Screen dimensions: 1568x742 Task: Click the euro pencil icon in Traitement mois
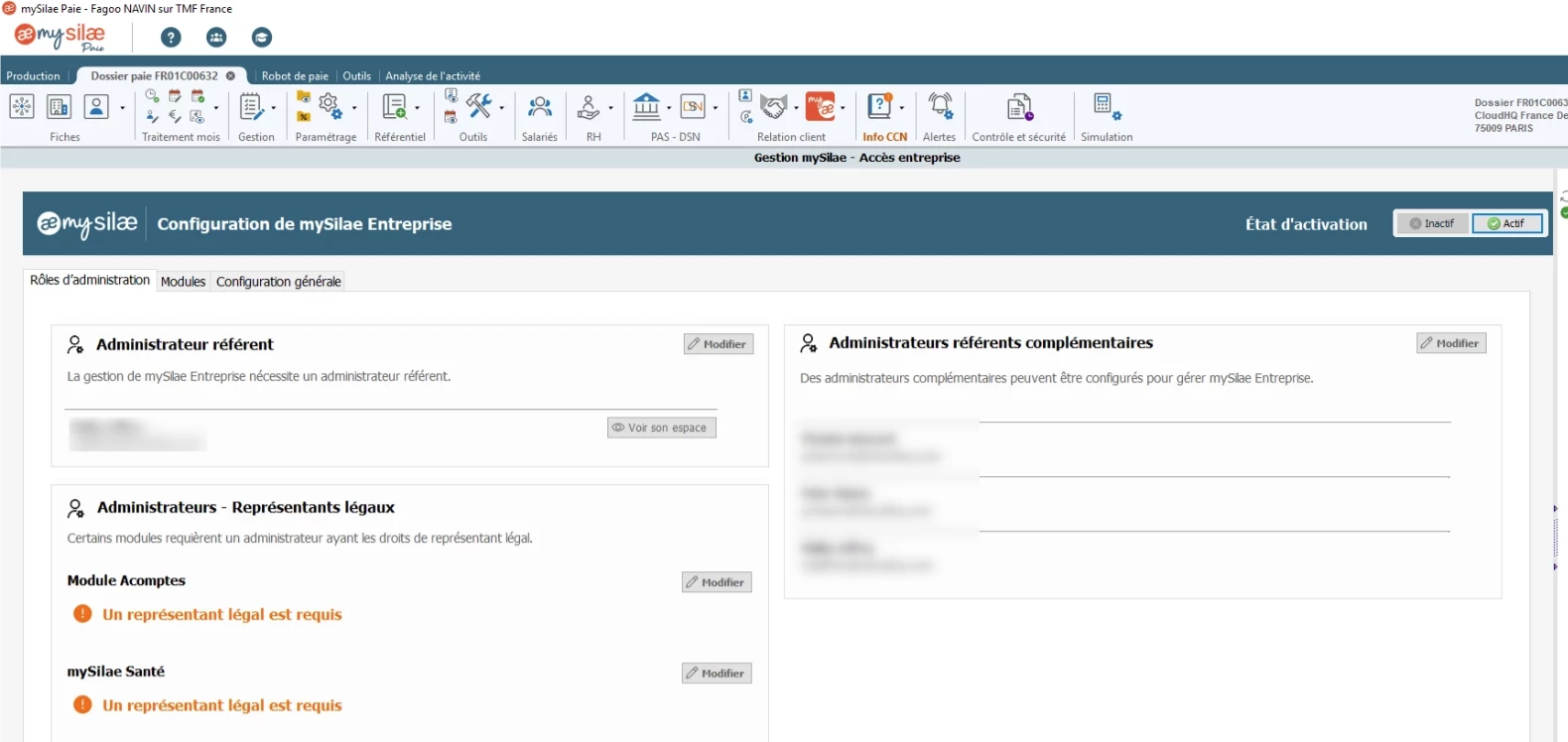(175, 117)
